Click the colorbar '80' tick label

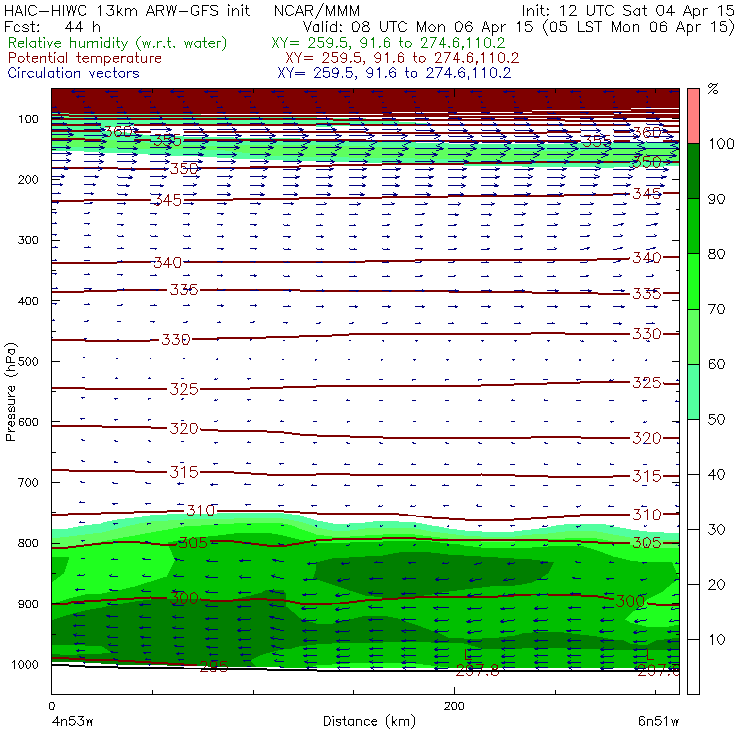click(716, 254)
